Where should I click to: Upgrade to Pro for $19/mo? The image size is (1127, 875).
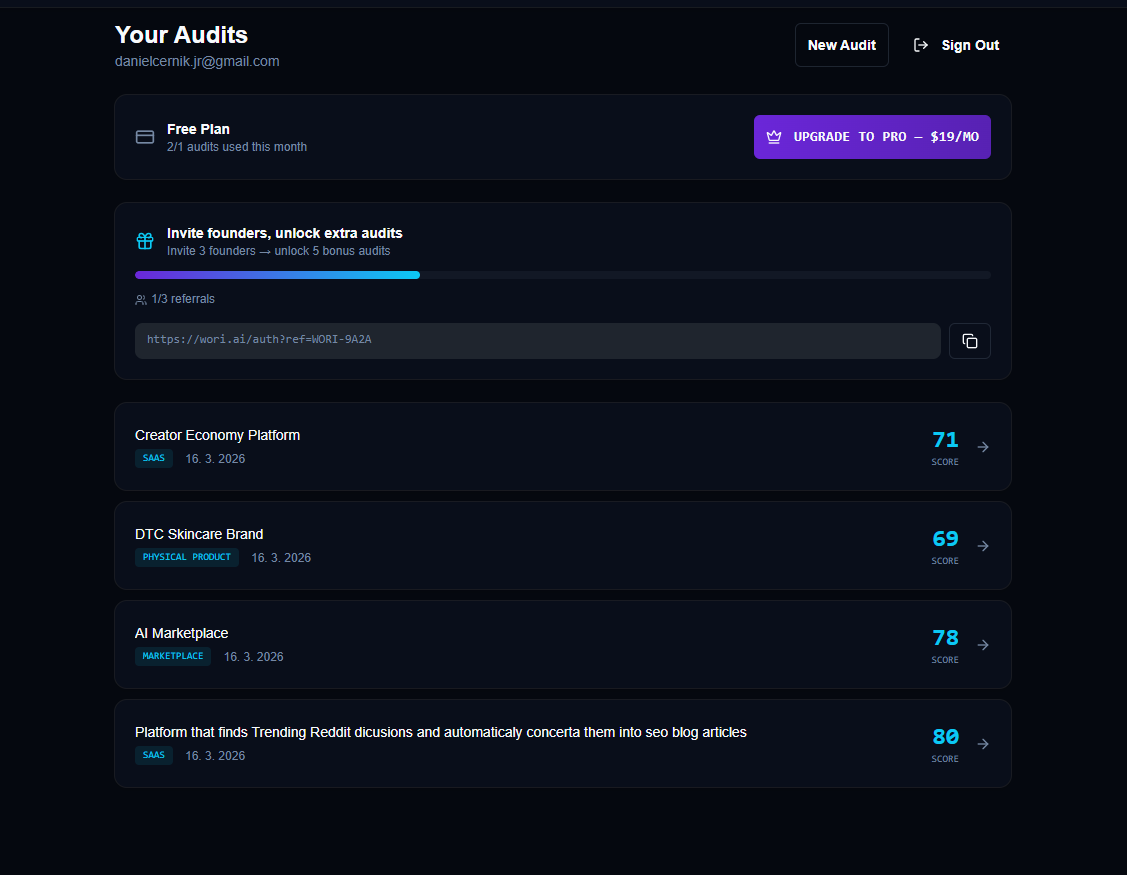click(x=872, y=137)
